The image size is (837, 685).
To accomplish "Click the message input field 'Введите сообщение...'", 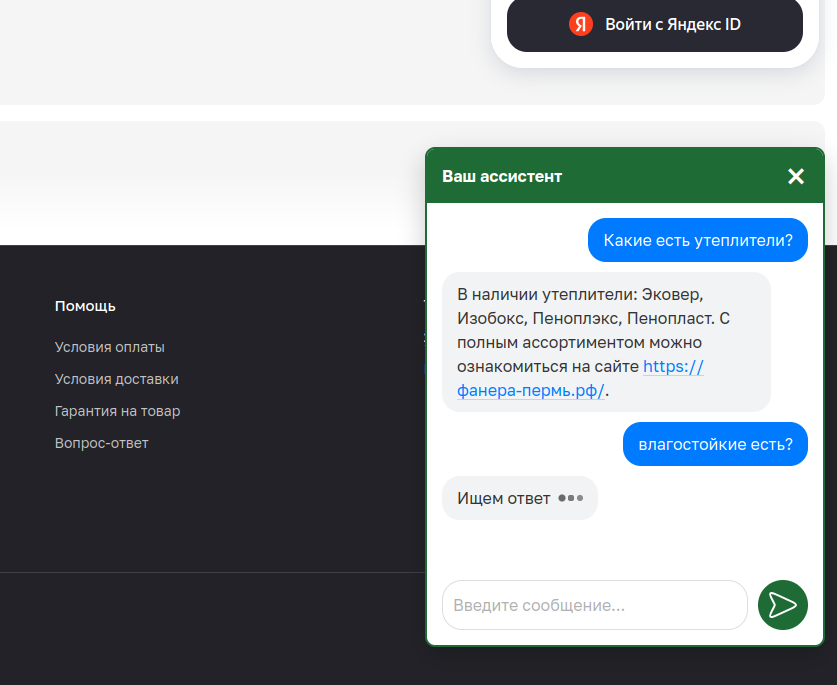I will point(594,605).
